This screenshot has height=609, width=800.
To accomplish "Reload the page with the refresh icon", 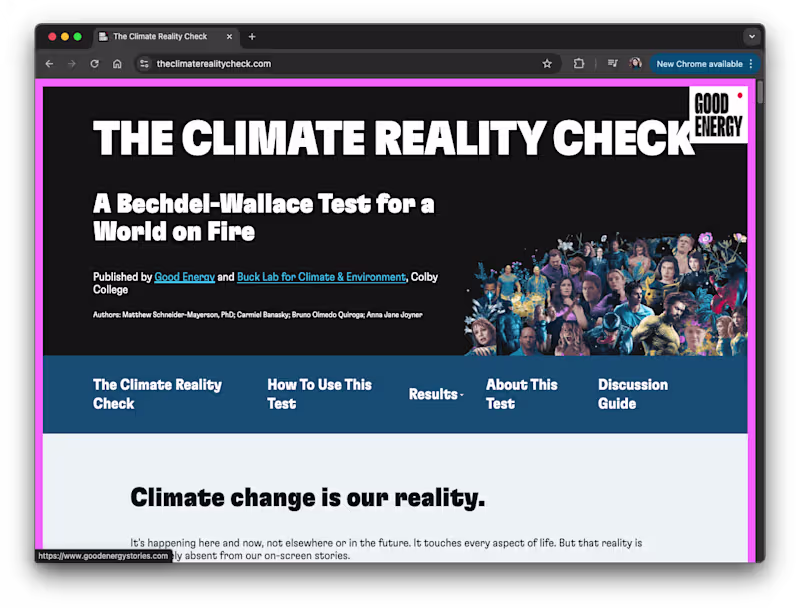I will pyautogui.click(x=94, y=64).
